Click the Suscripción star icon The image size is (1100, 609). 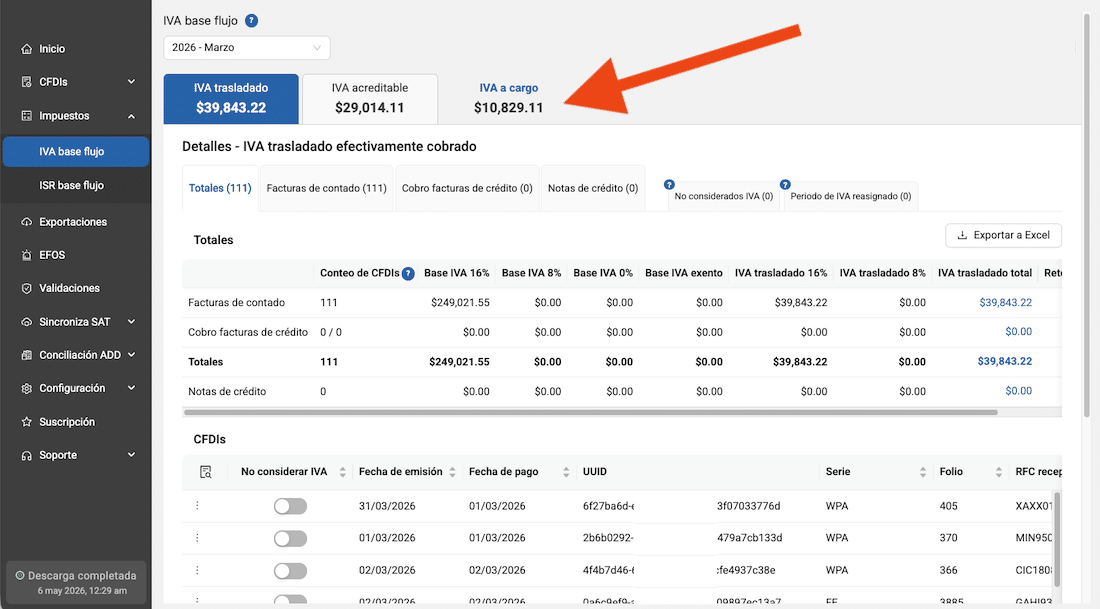[x=27, y=422]
